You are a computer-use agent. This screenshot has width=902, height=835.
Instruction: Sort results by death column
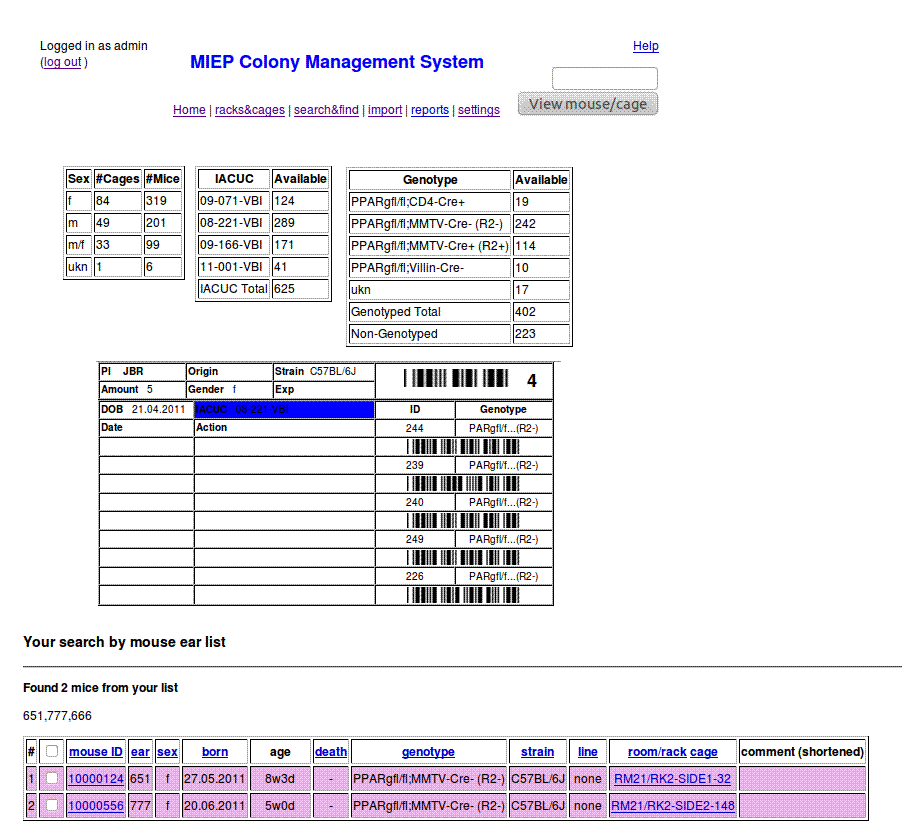(x=331, y=752)
